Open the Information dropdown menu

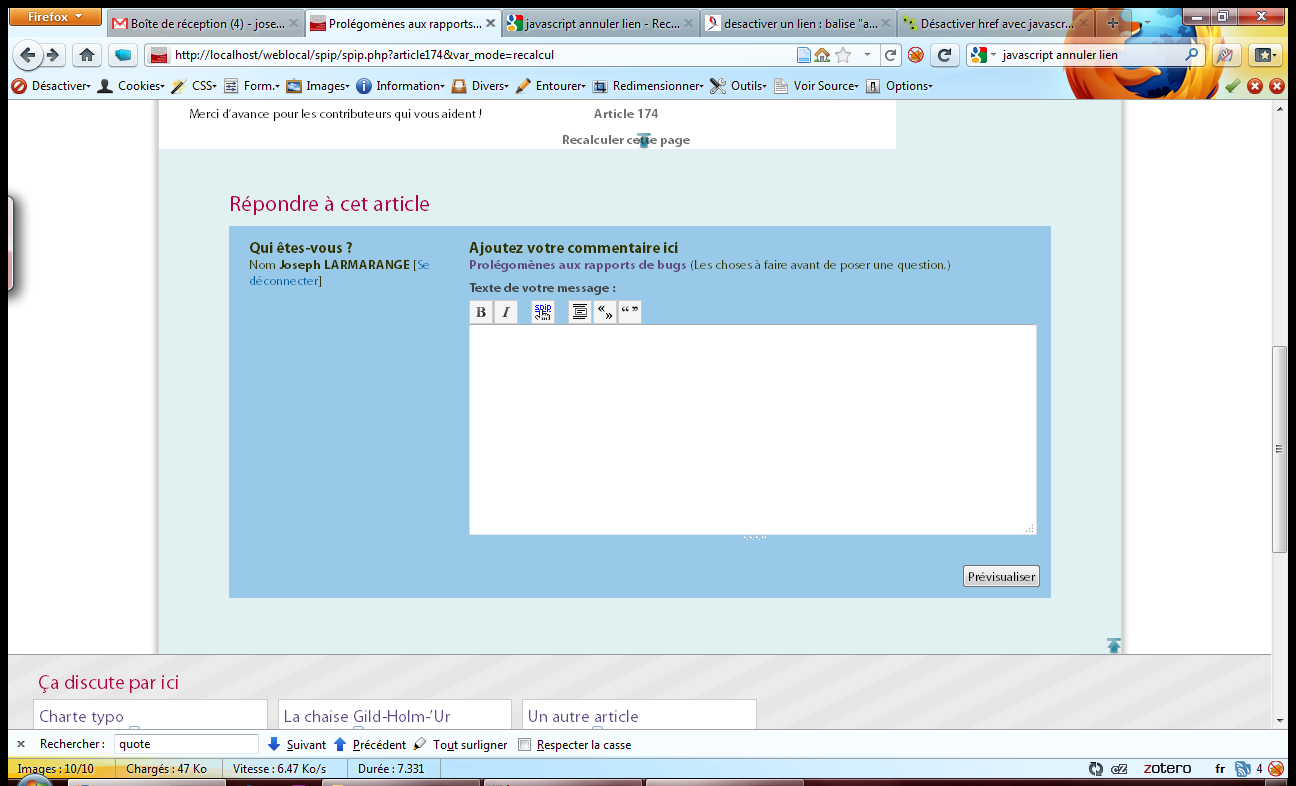(401, 86)
